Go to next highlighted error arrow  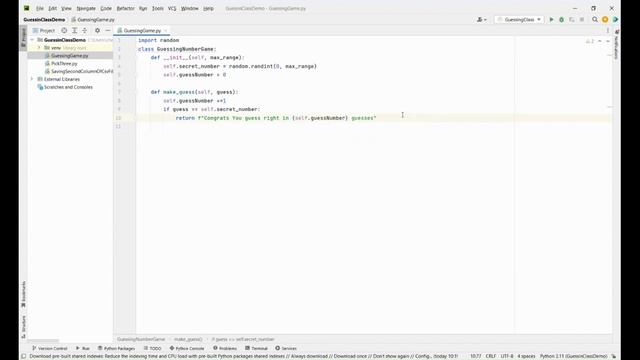(607, 41)
